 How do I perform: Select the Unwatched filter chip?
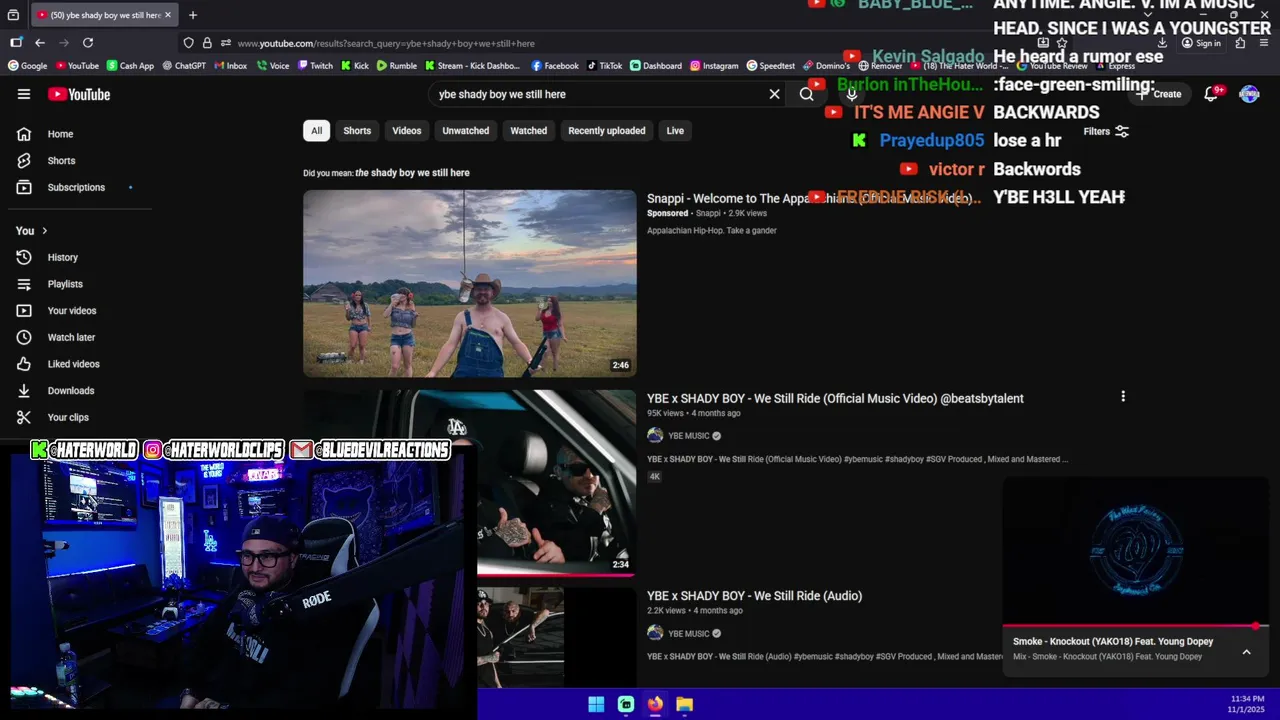466,131
